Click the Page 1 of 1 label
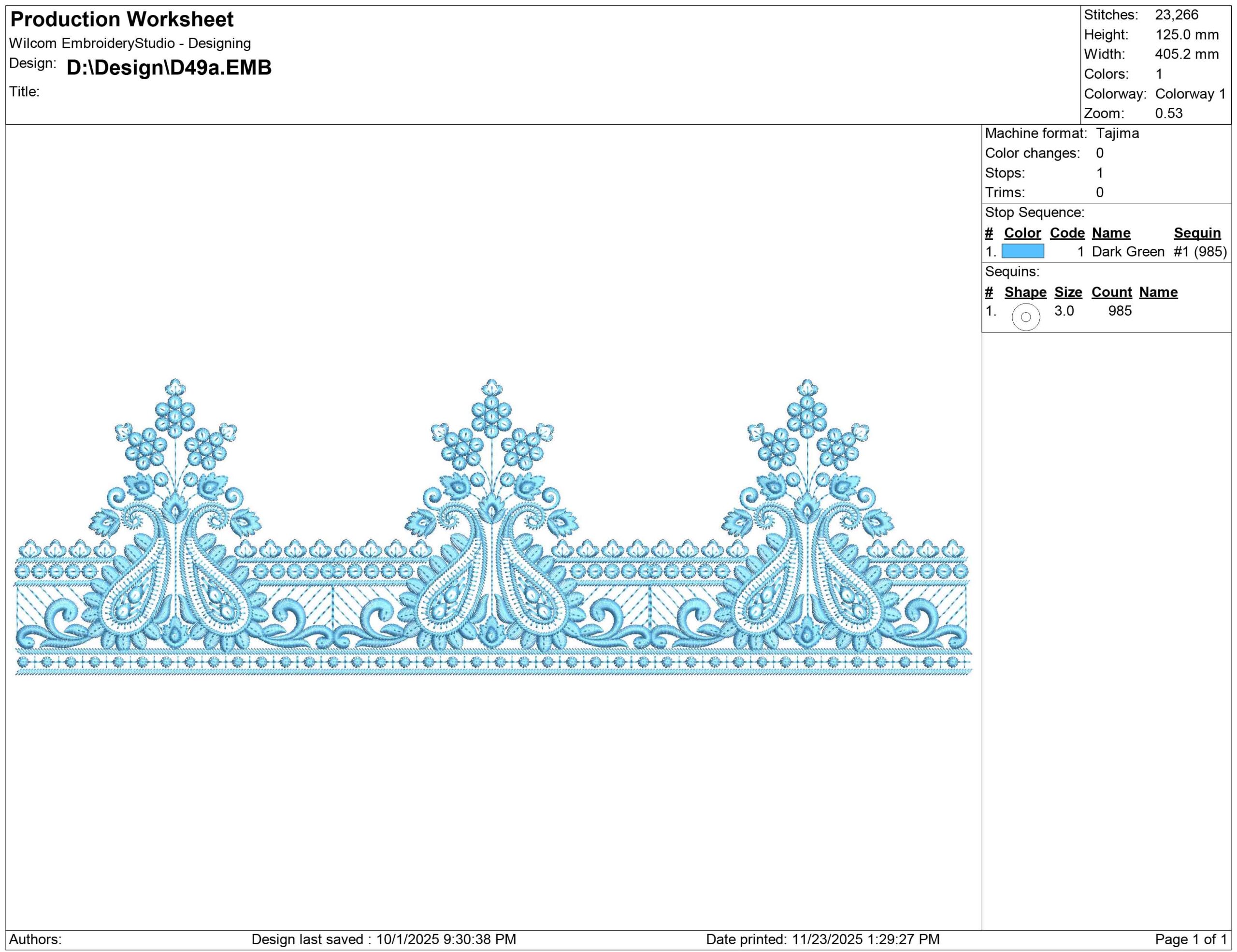The width and height of the screenshot is (1237, 952). (1191, 939)
